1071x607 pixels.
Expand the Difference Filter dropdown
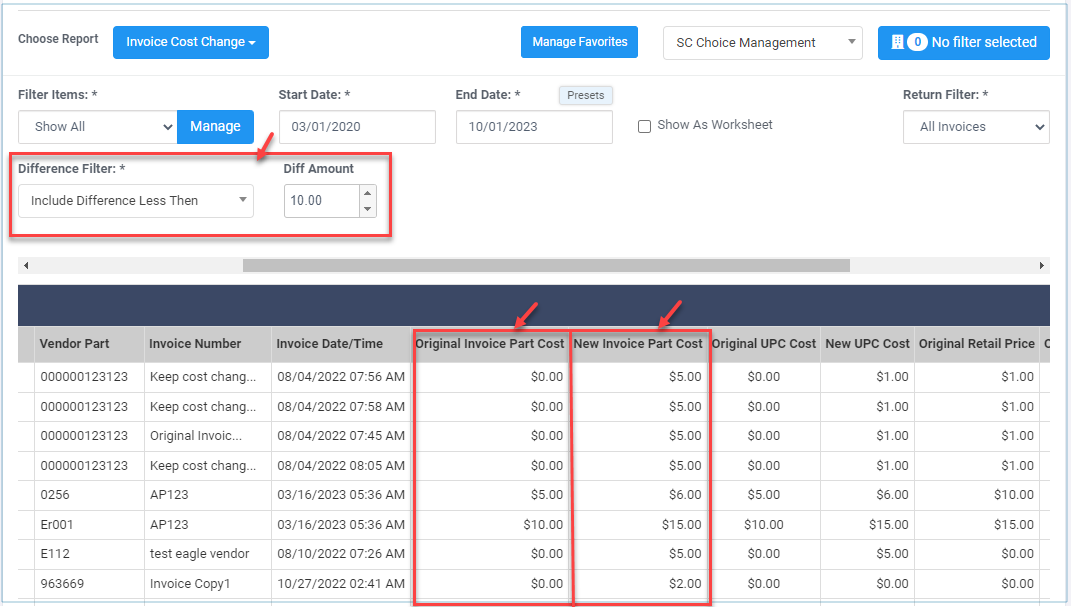click(x=136, y=201)
